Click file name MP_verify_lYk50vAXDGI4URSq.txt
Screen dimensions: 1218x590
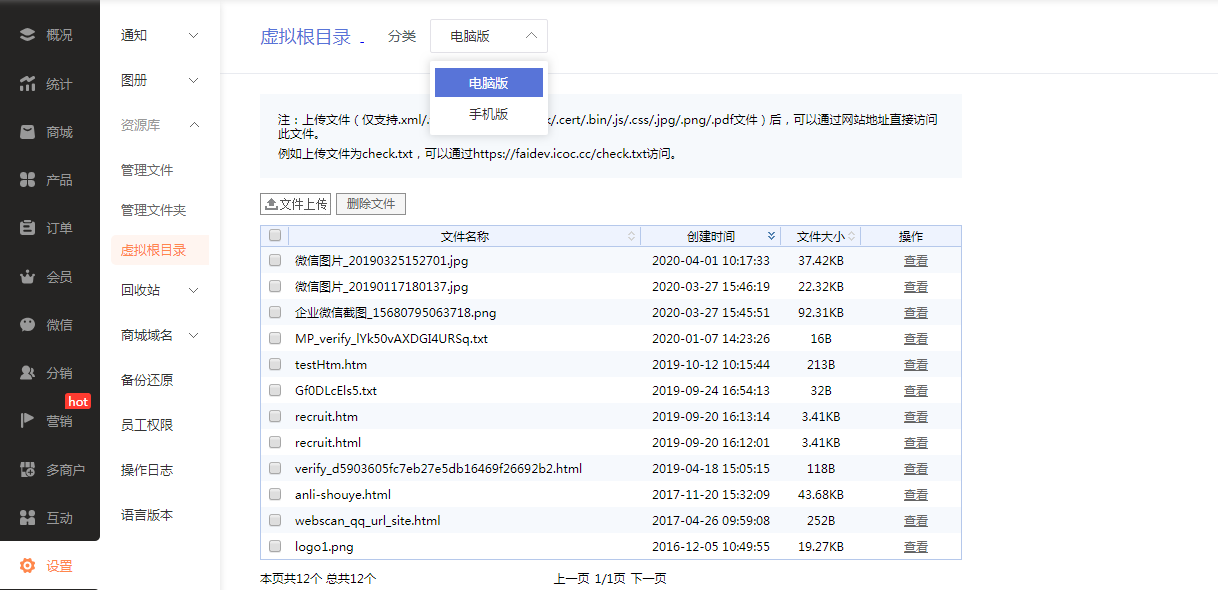point(391,338)
